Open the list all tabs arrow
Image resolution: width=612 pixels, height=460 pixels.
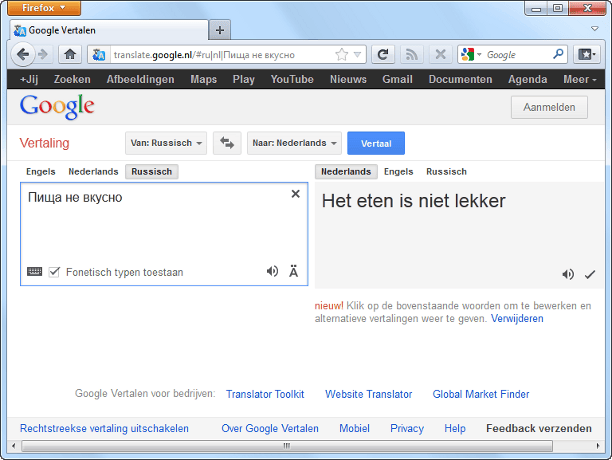point(594,28)
